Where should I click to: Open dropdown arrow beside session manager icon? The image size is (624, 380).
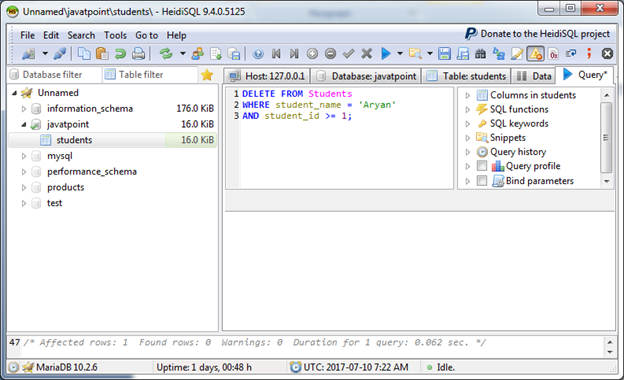tap(45, 53)
